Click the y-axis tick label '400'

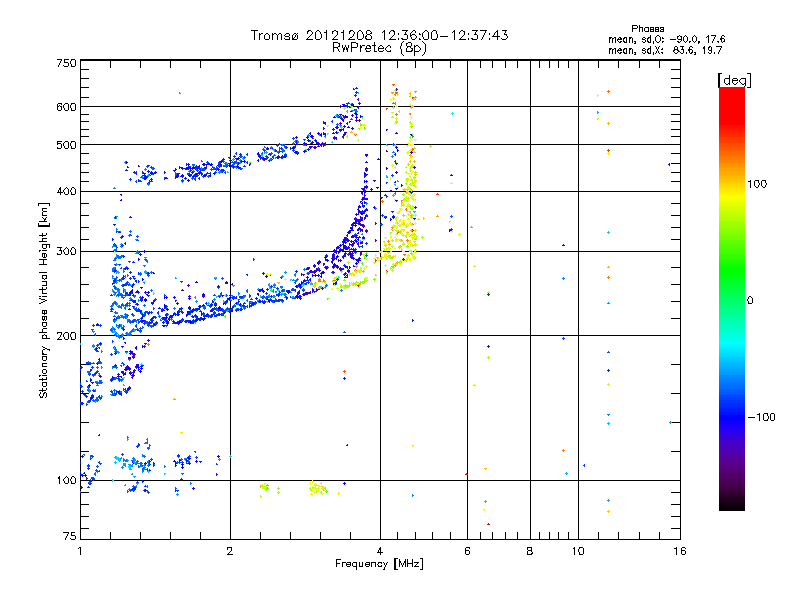[x=66, y=191]
